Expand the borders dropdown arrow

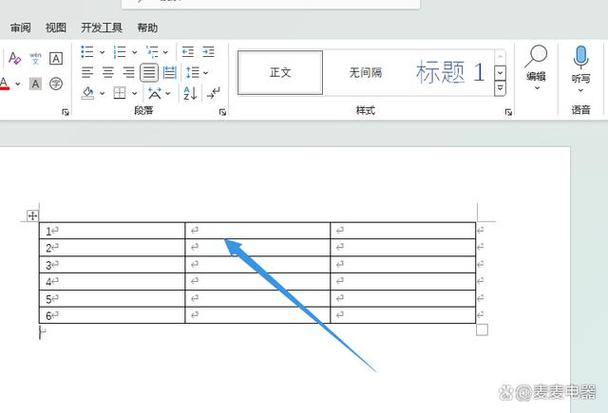(135, 93)
